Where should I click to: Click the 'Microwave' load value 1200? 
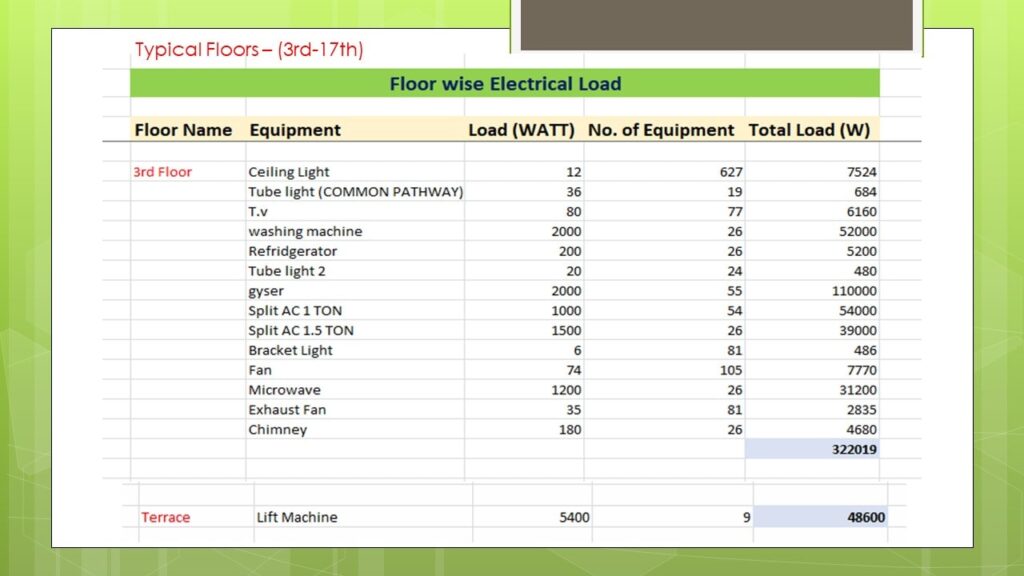click(566, 390)
